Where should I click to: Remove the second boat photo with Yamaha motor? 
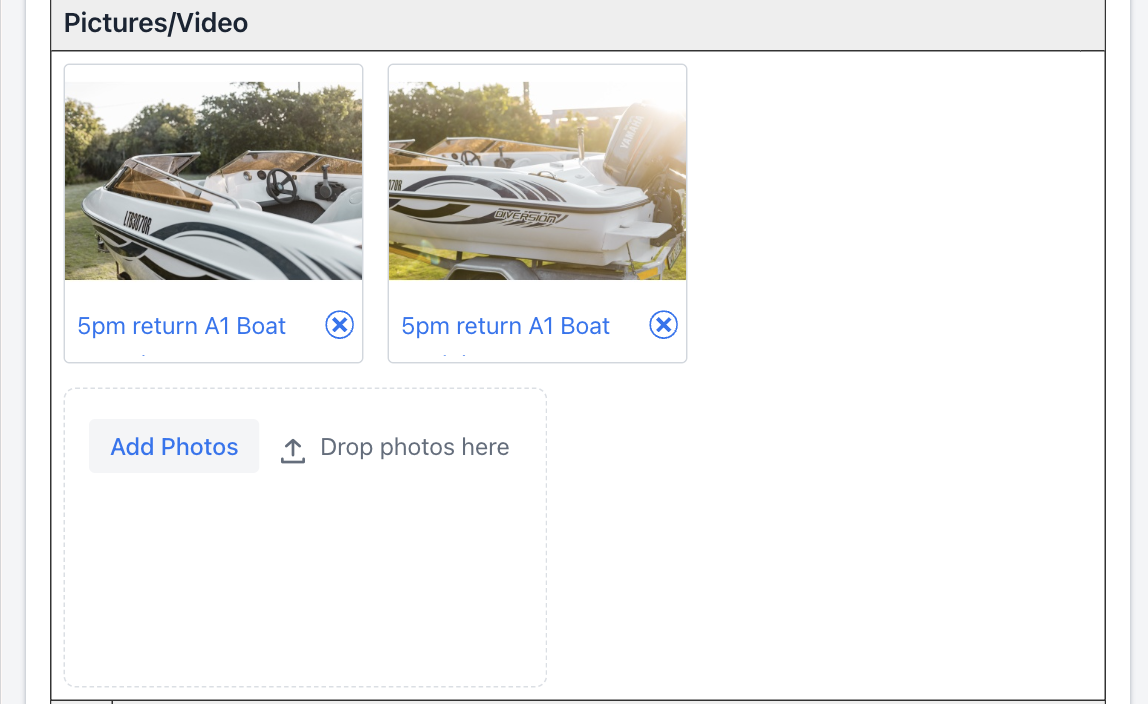[663, 325]
